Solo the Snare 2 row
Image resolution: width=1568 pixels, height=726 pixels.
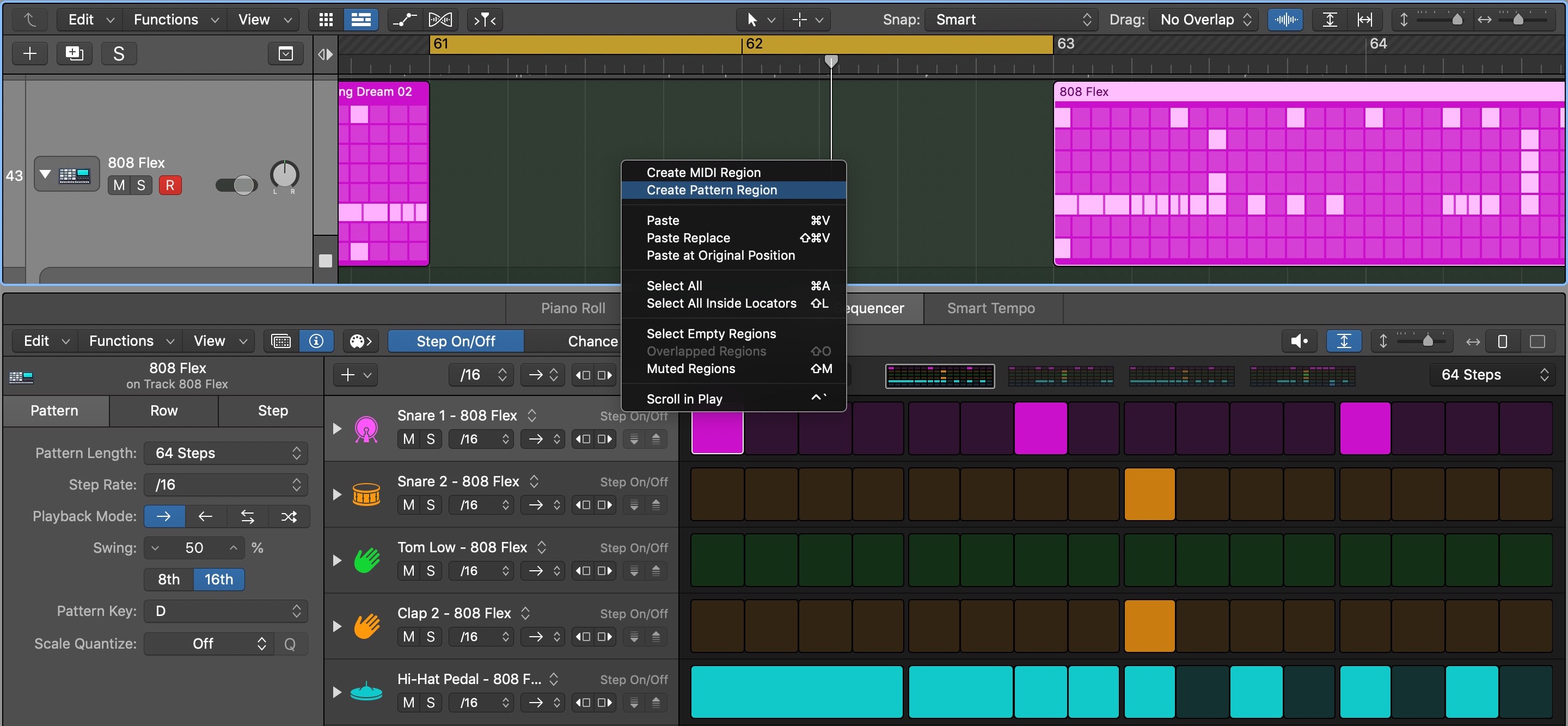point(432,504)
